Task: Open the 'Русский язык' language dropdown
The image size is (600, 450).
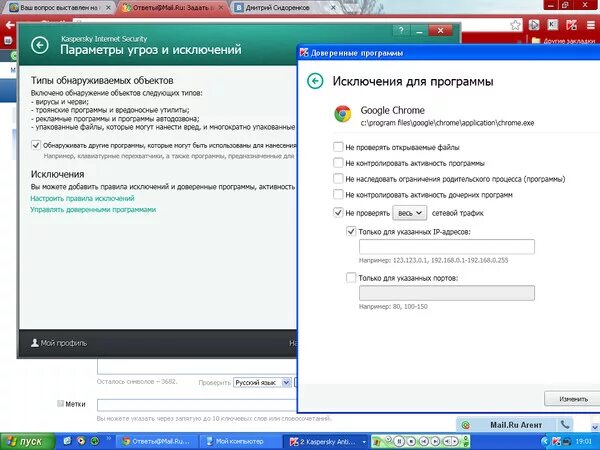Action: coord(262,382)
